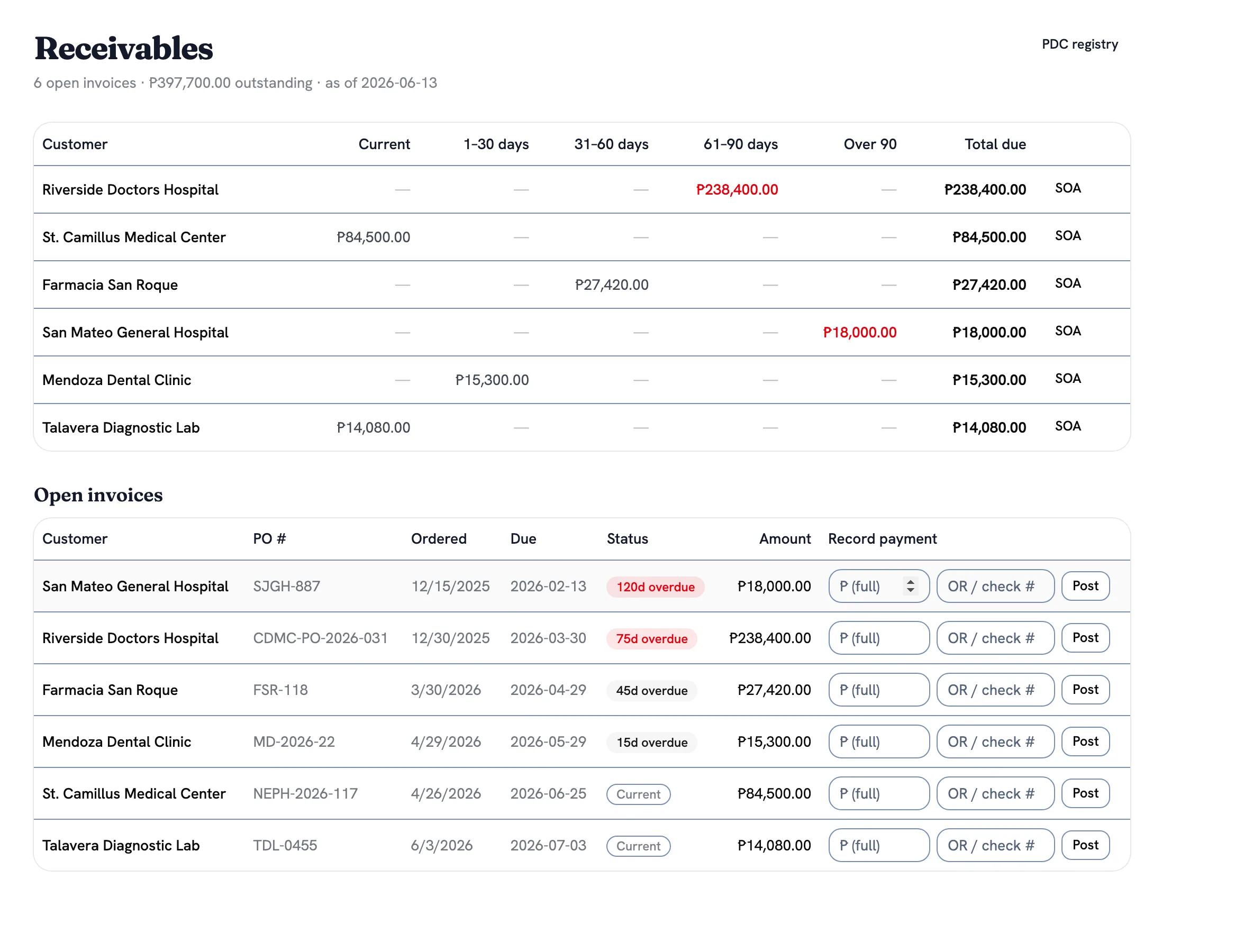Viewport: 1253px width, 952px height.
Task: Open the PDC registry link
Action: coord(1079,44)
